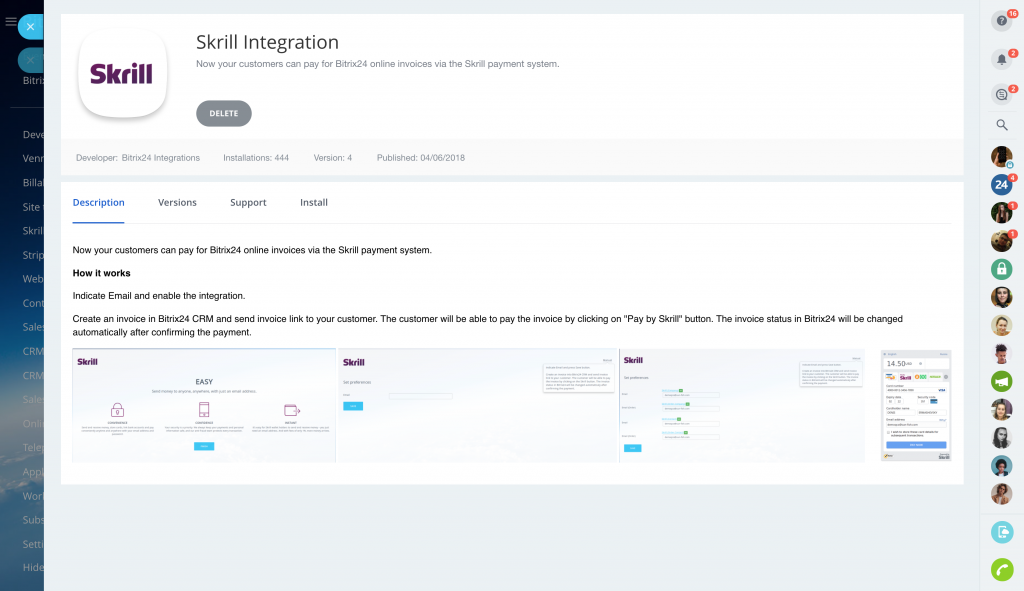
Task: Open the notifications bell icon
Action: pyautogui.click(x=1001, y=59)
